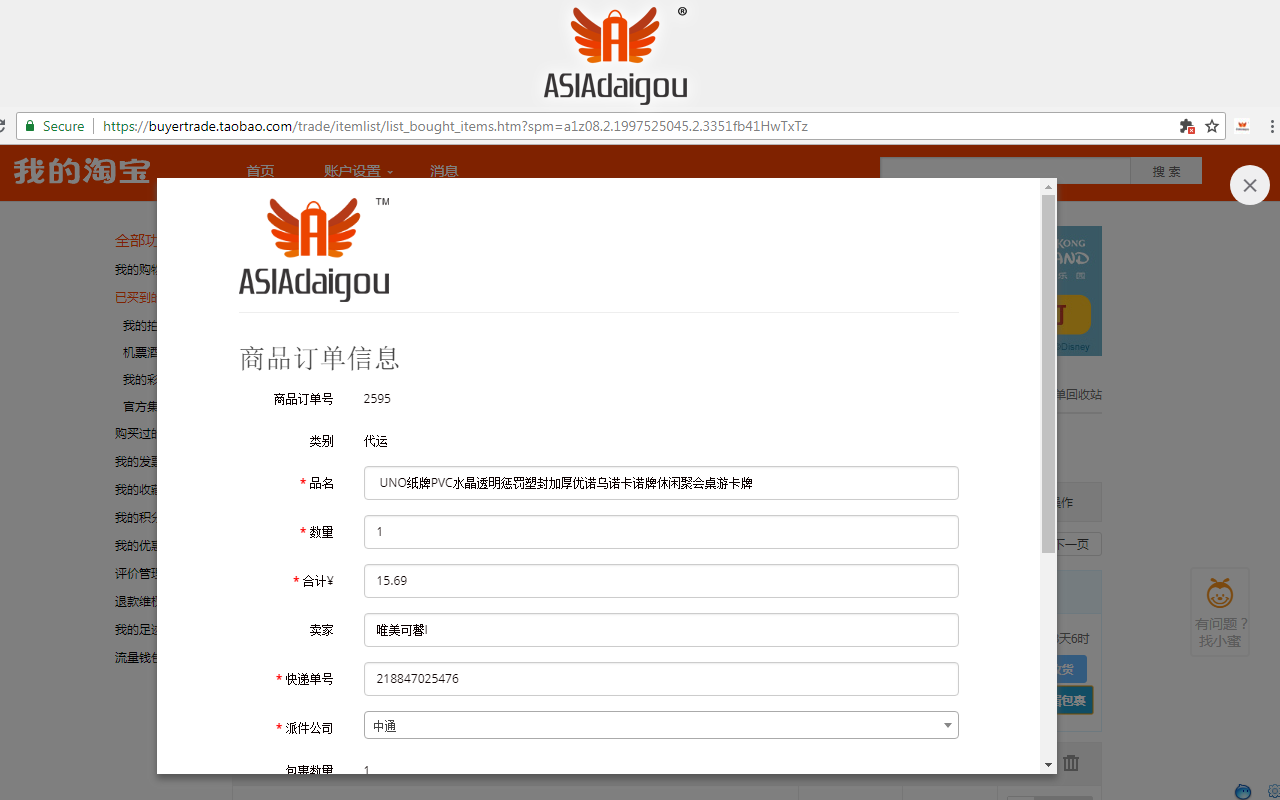Click the 搜索 button on Taobao
Viewport: 1280px width, 800px height.
pos(1166,171)
